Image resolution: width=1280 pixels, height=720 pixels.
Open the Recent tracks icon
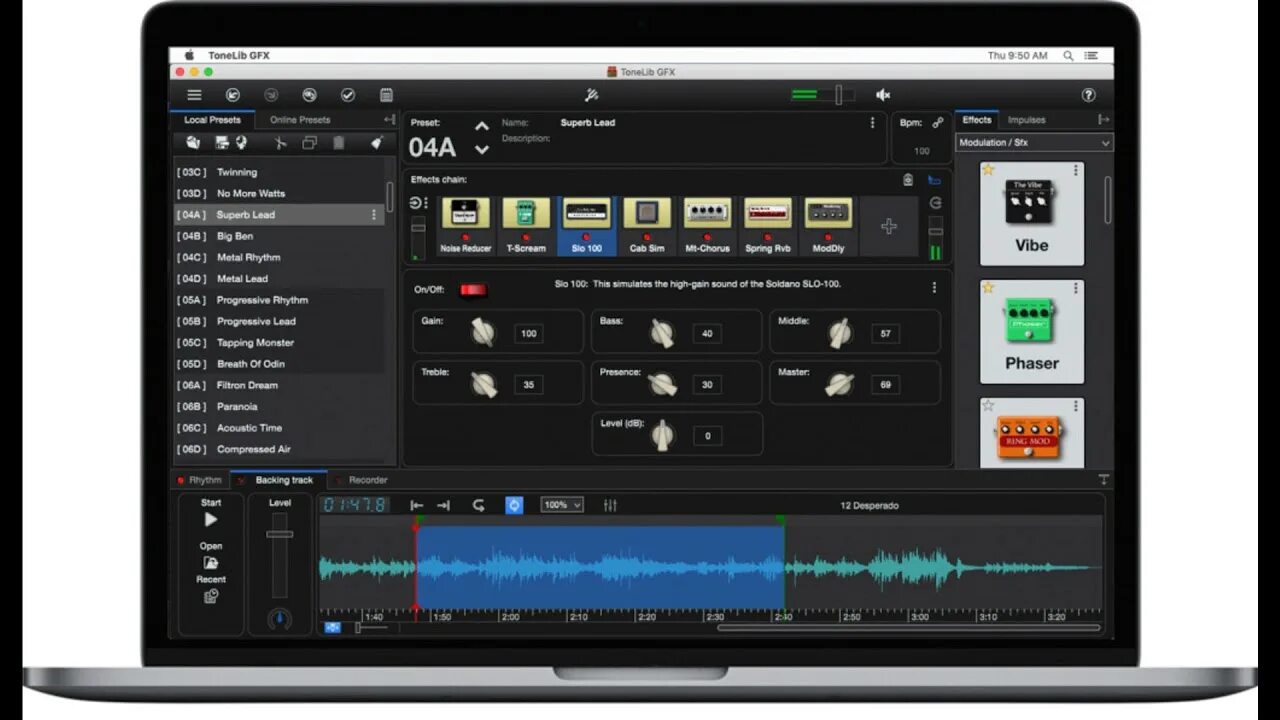tap(211, 597)
